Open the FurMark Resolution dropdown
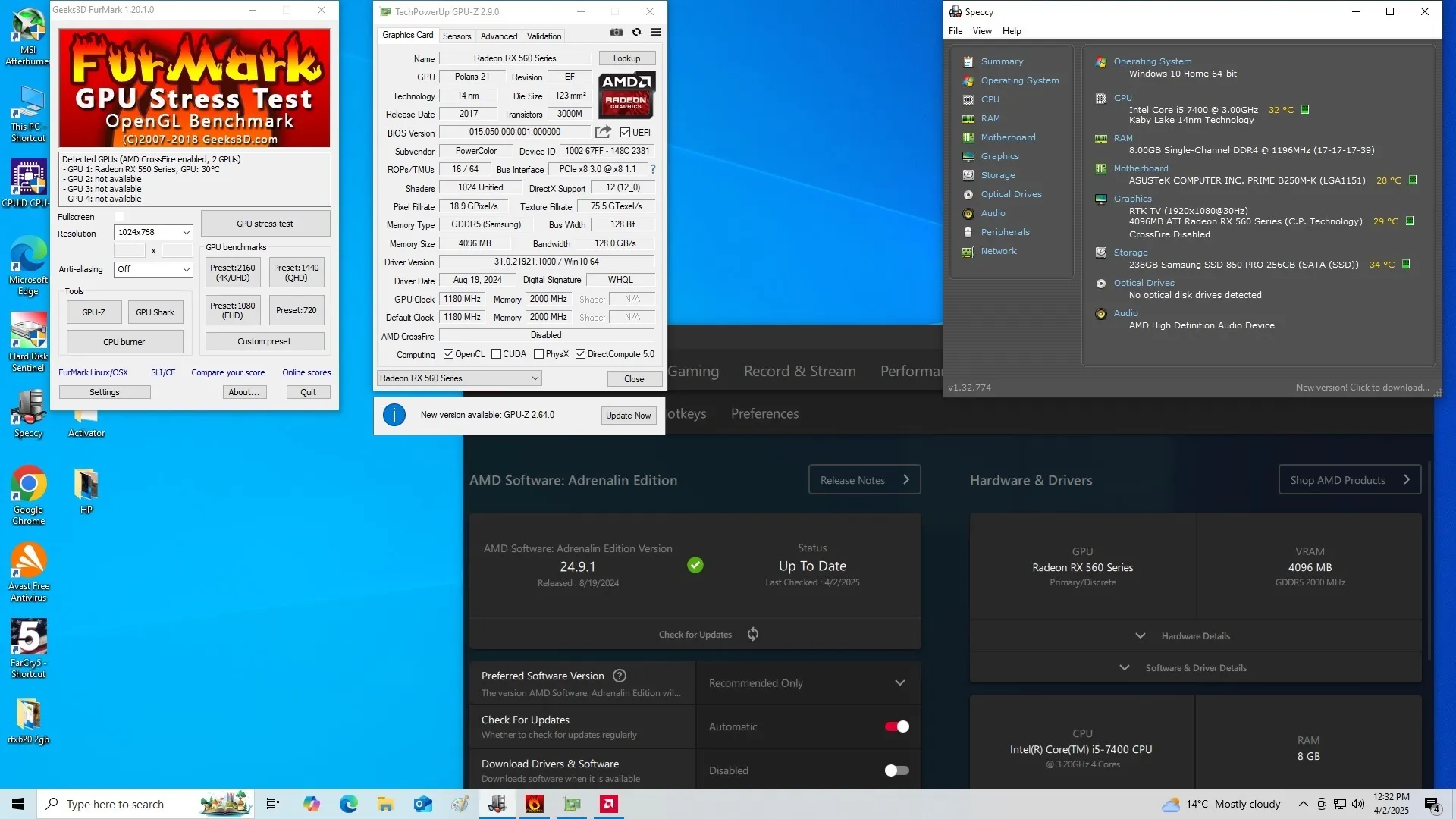This screenshot has height=819, width=1456. tap(153, 232)
